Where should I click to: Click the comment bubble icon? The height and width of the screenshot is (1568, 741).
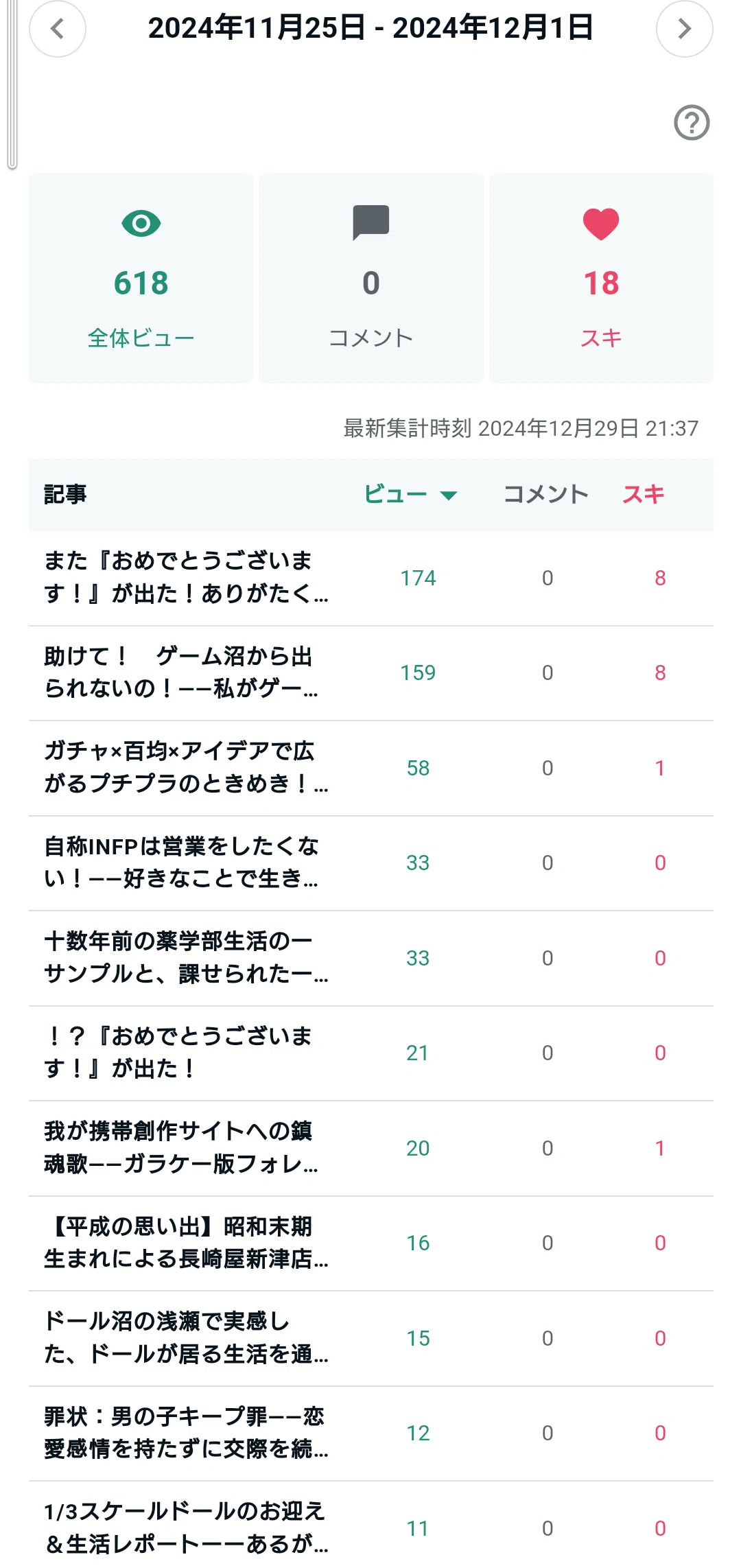pyautogui.click(x=371, y=222)
